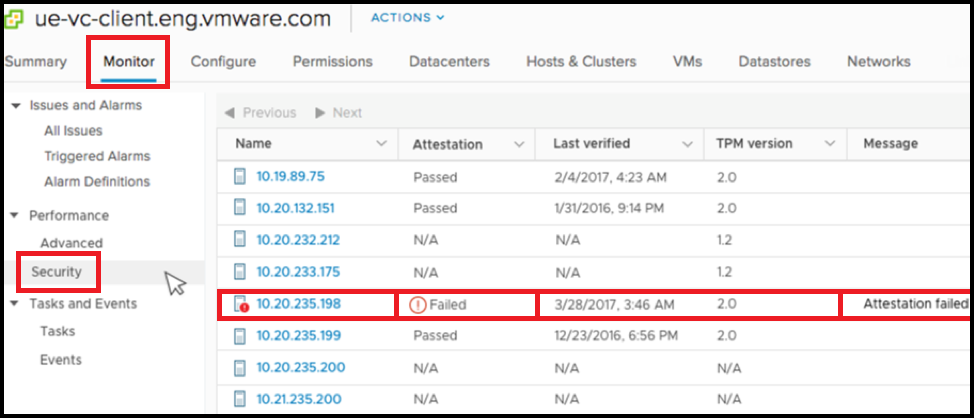Open the Hosts & Clusters tab
This screenshot has width=974, height=418.
[x=581, y=62]
